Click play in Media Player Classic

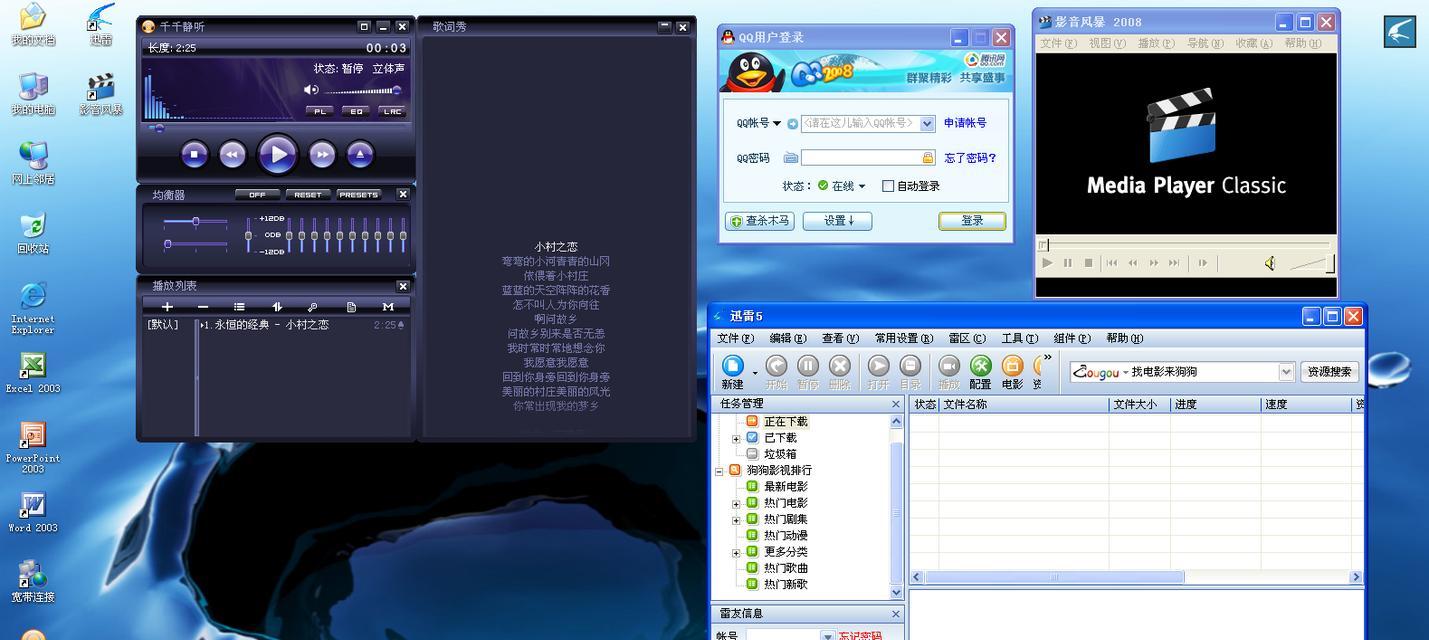click(x=1047, y=263)
